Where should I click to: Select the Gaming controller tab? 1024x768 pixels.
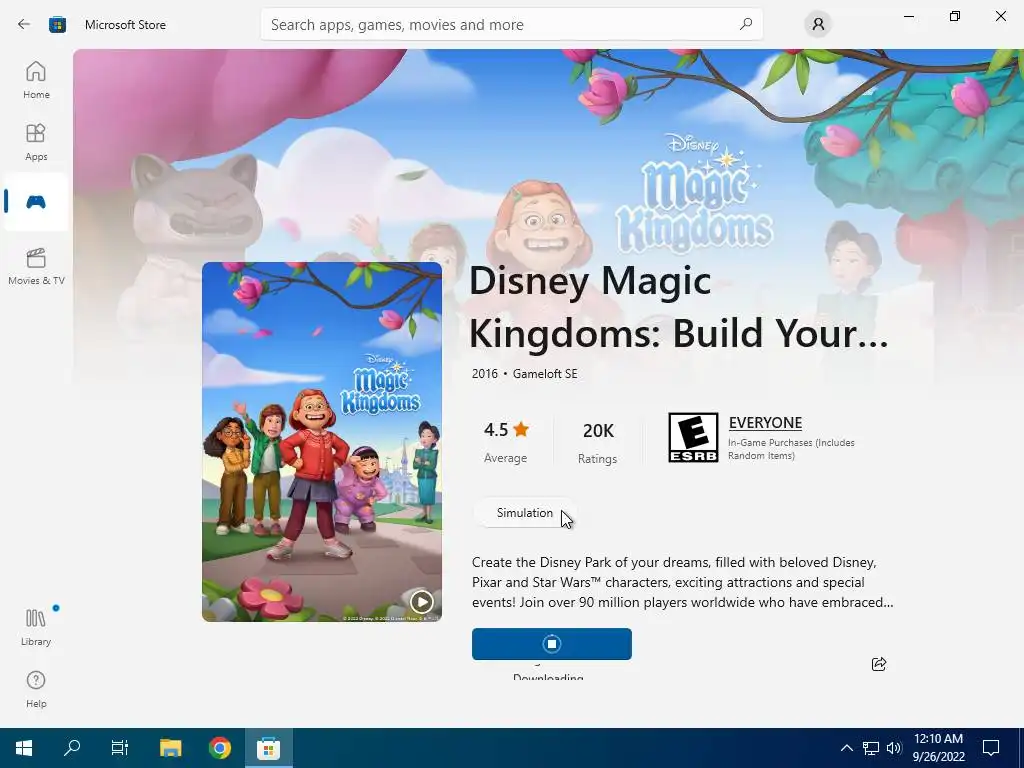pos(36,202)
